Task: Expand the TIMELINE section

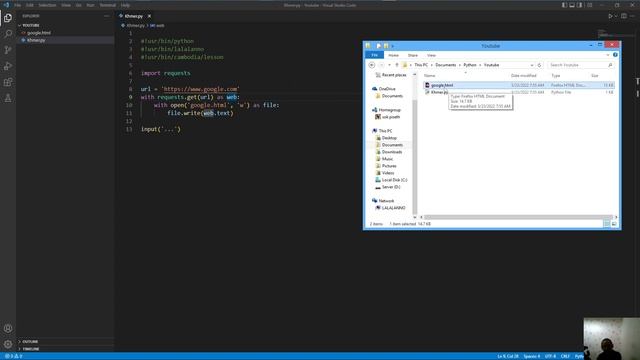Action: [31, 349]
